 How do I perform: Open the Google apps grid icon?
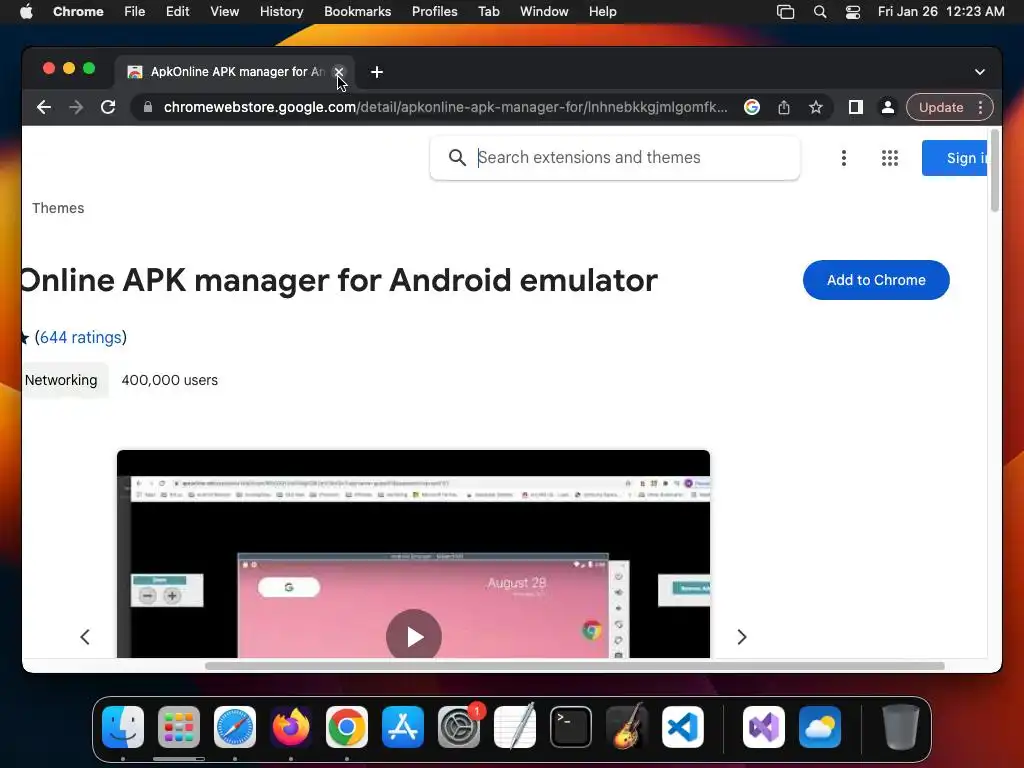click(889, 157)
